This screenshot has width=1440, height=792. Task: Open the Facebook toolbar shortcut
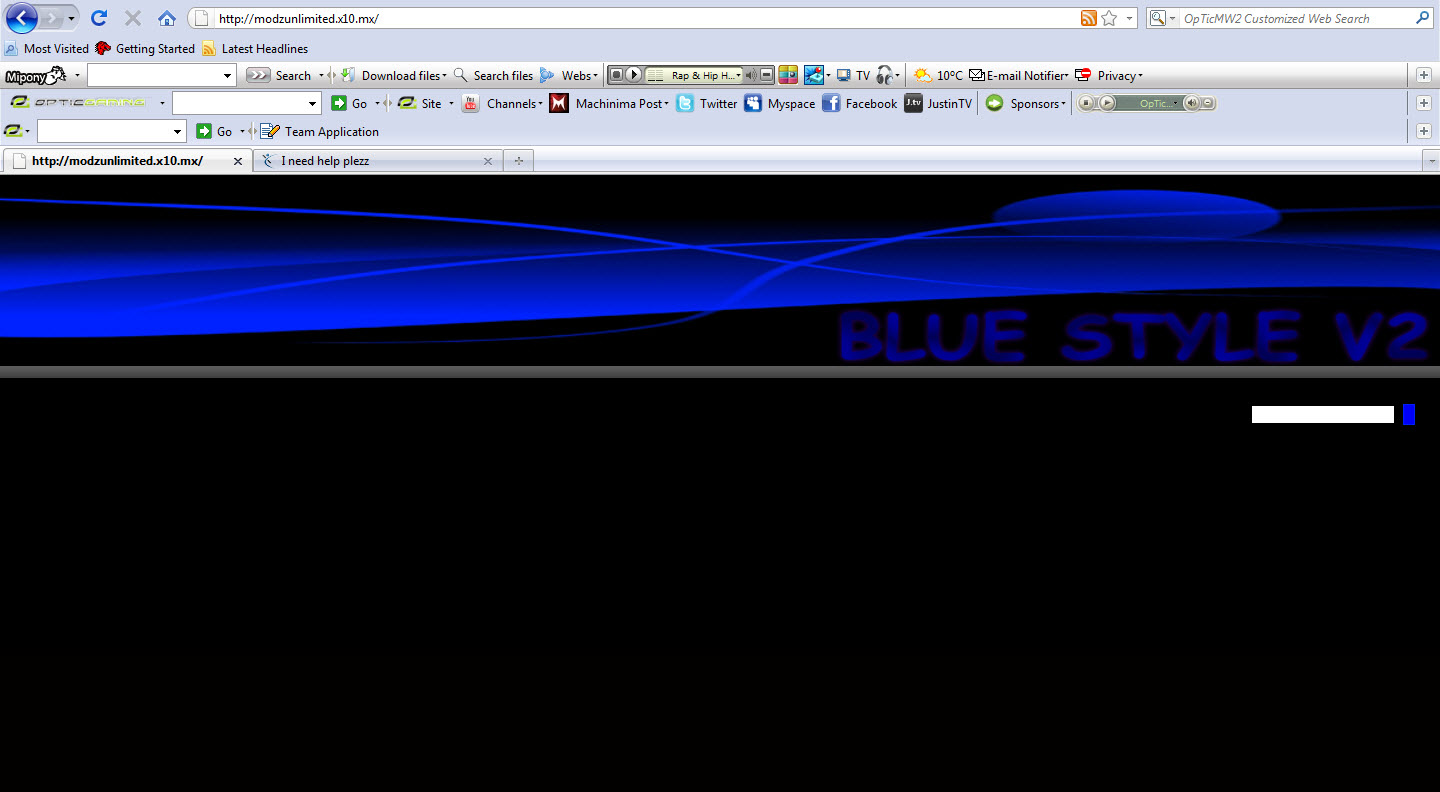[859, 103]
